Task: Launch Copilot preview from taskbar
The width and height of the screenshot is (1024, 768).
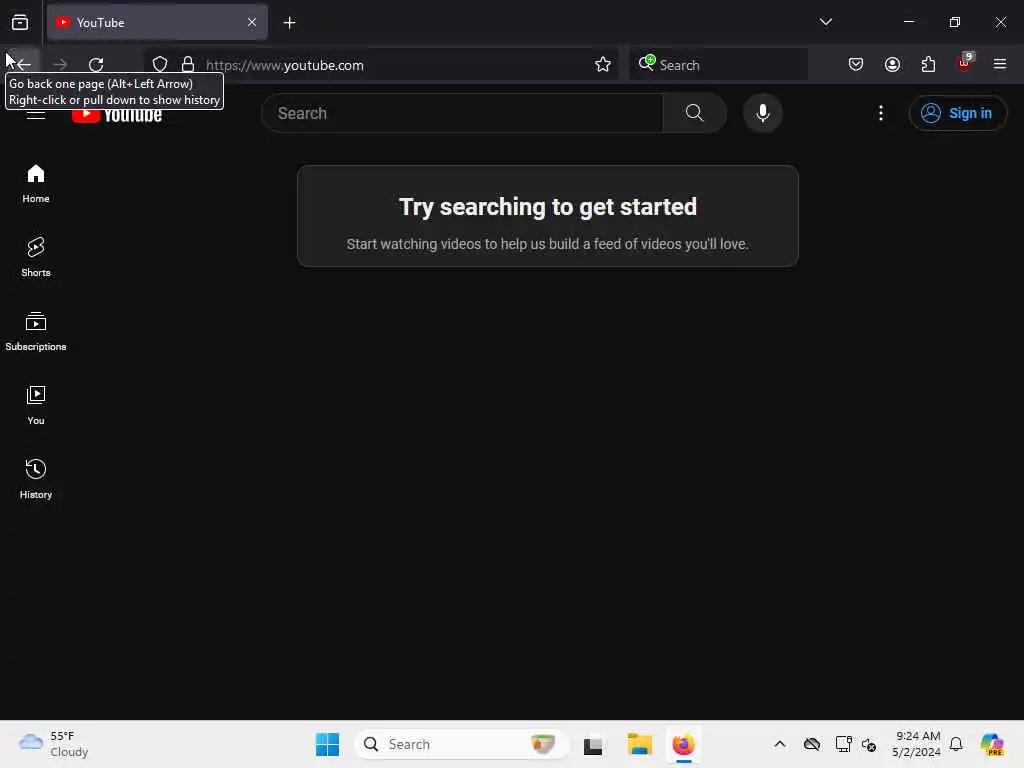Action: [x=992, y=744]
